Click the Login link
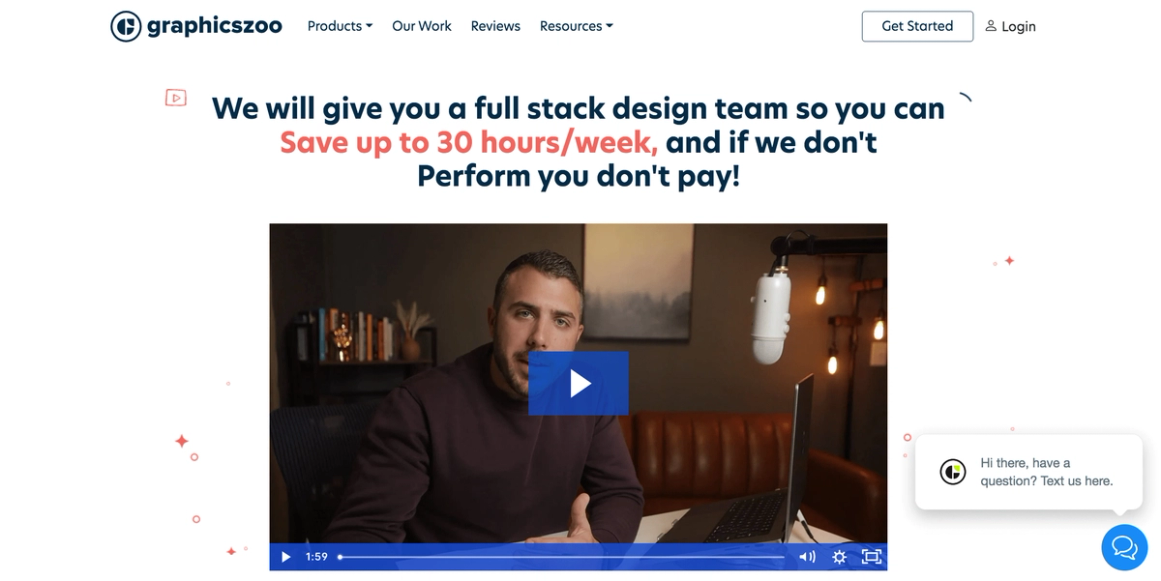1161x581 pixels. 1018,27
